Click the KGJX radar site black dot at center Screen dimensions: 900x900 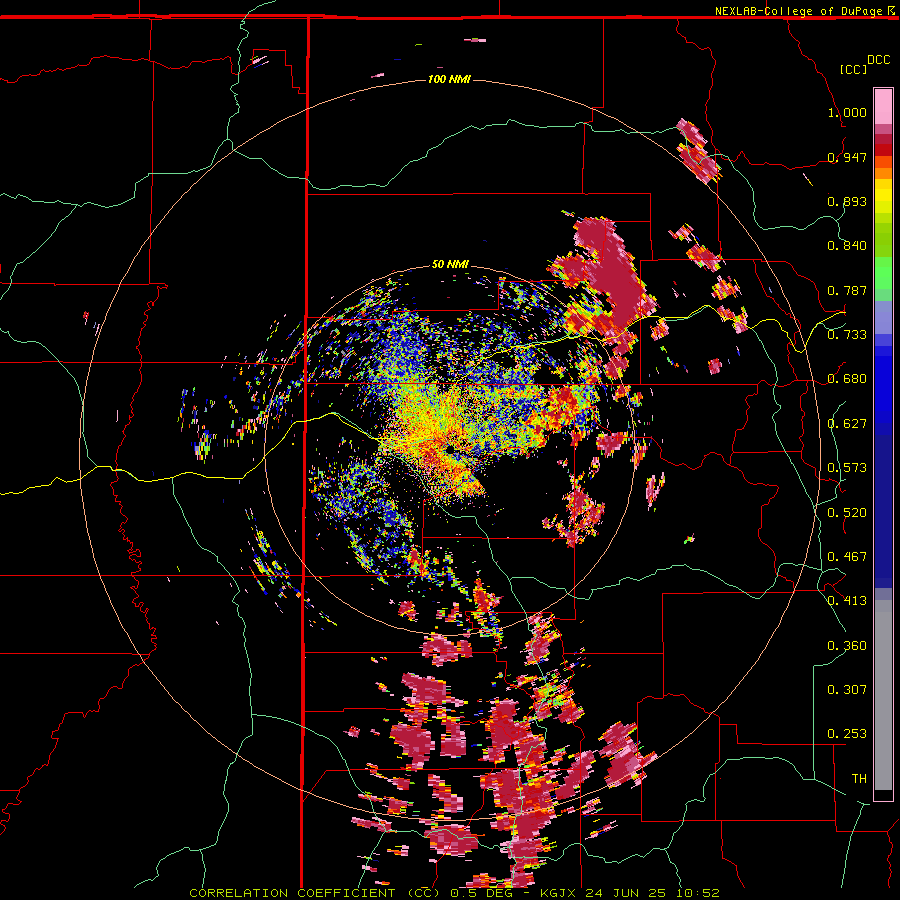pos(450,448)
